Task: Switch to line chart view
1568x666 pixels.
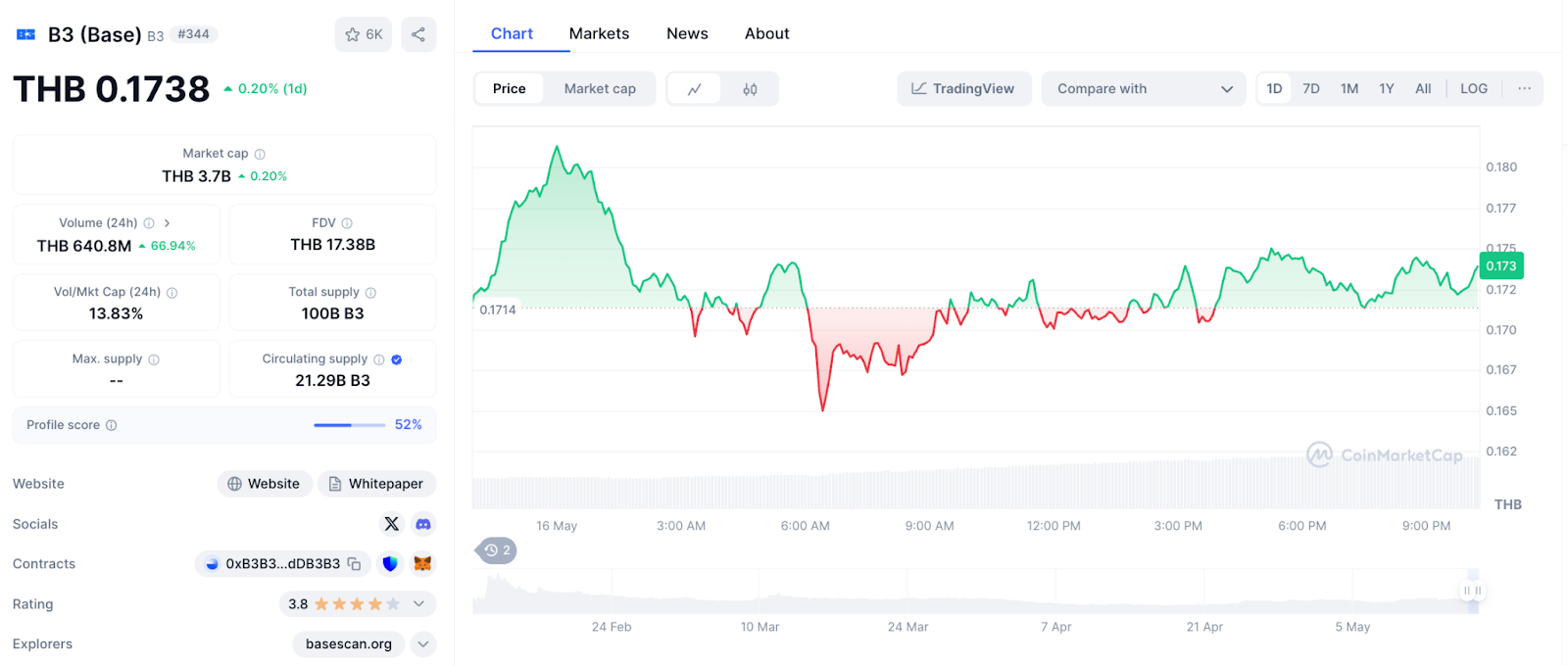Action: tap(694, 89)
